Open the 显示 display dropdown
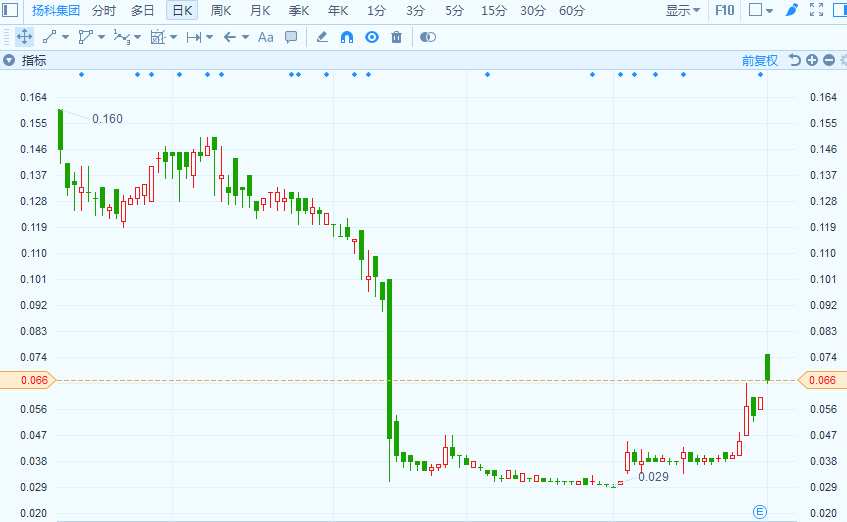 (x=683, y=10)
